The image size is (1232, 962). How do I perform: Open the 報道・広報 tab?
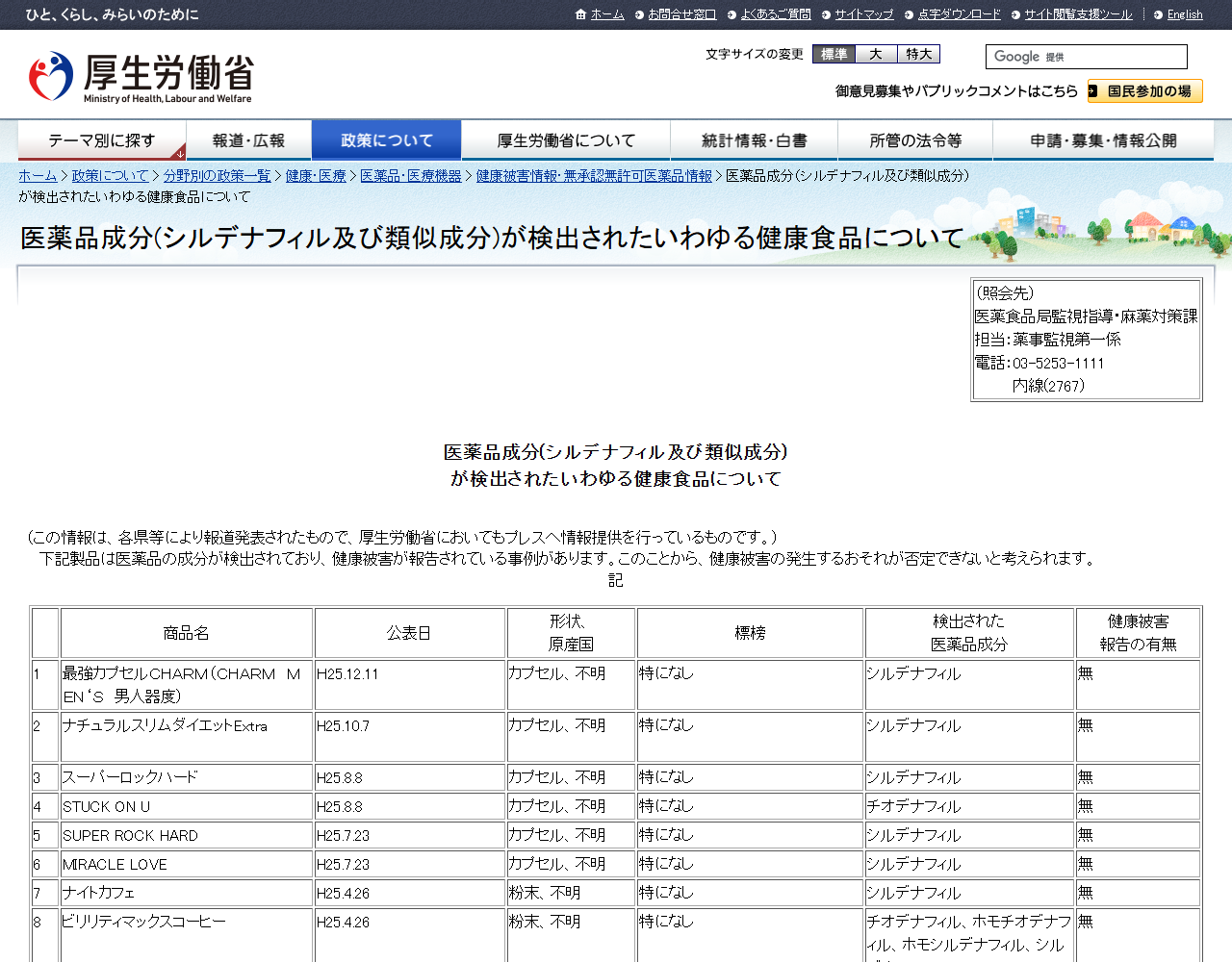pos(248,140)
